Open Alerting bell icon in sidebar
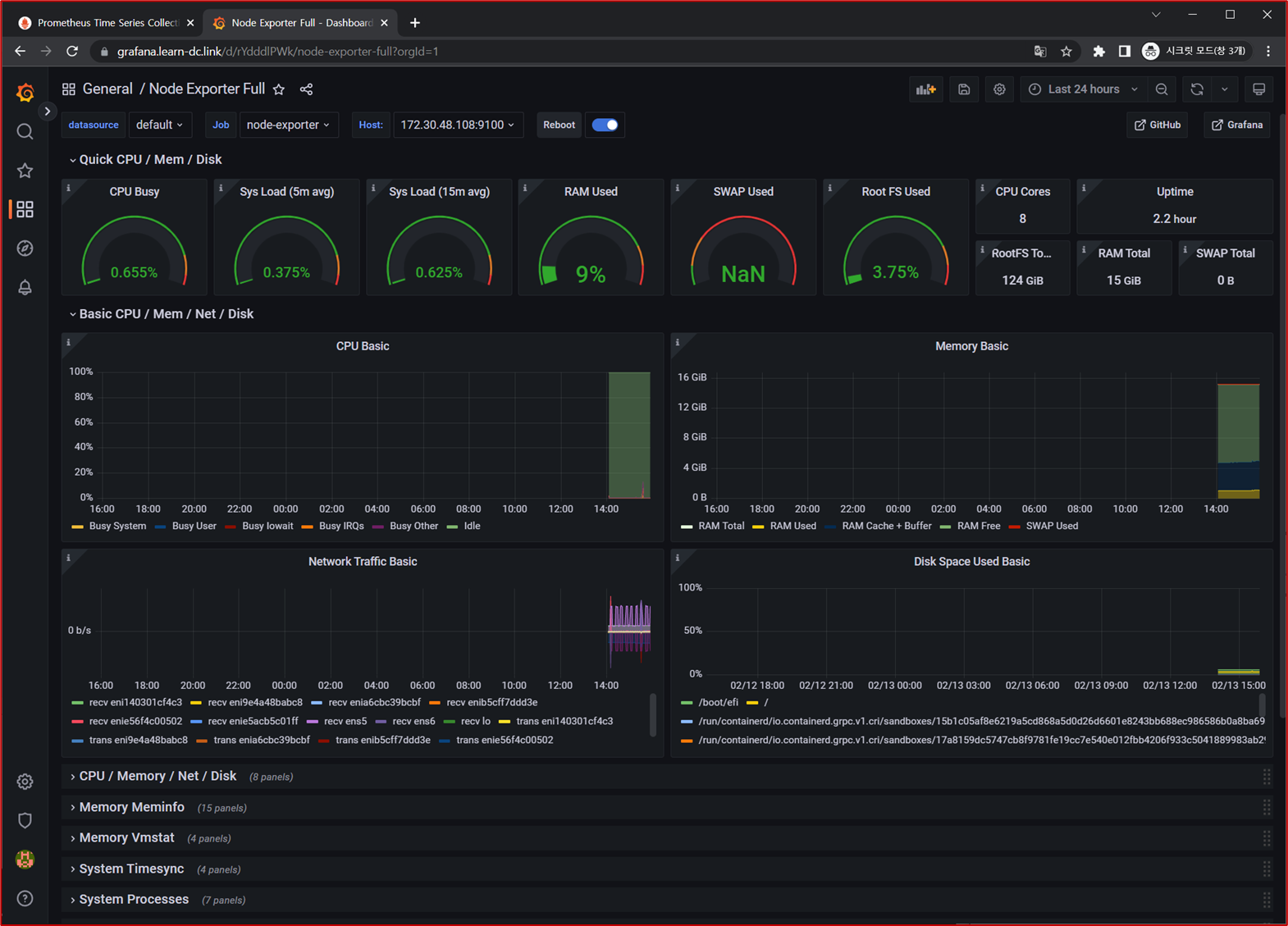Screen dimensions: 1288x926 point(25,287)
